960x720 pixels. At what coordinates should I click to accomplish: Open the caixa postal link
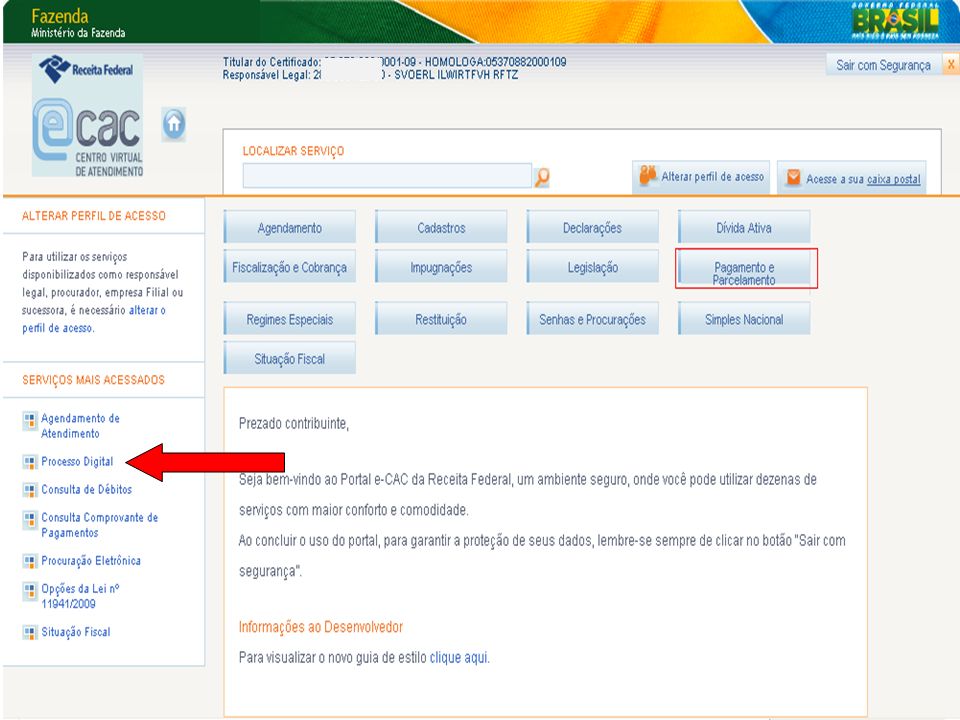893,179
